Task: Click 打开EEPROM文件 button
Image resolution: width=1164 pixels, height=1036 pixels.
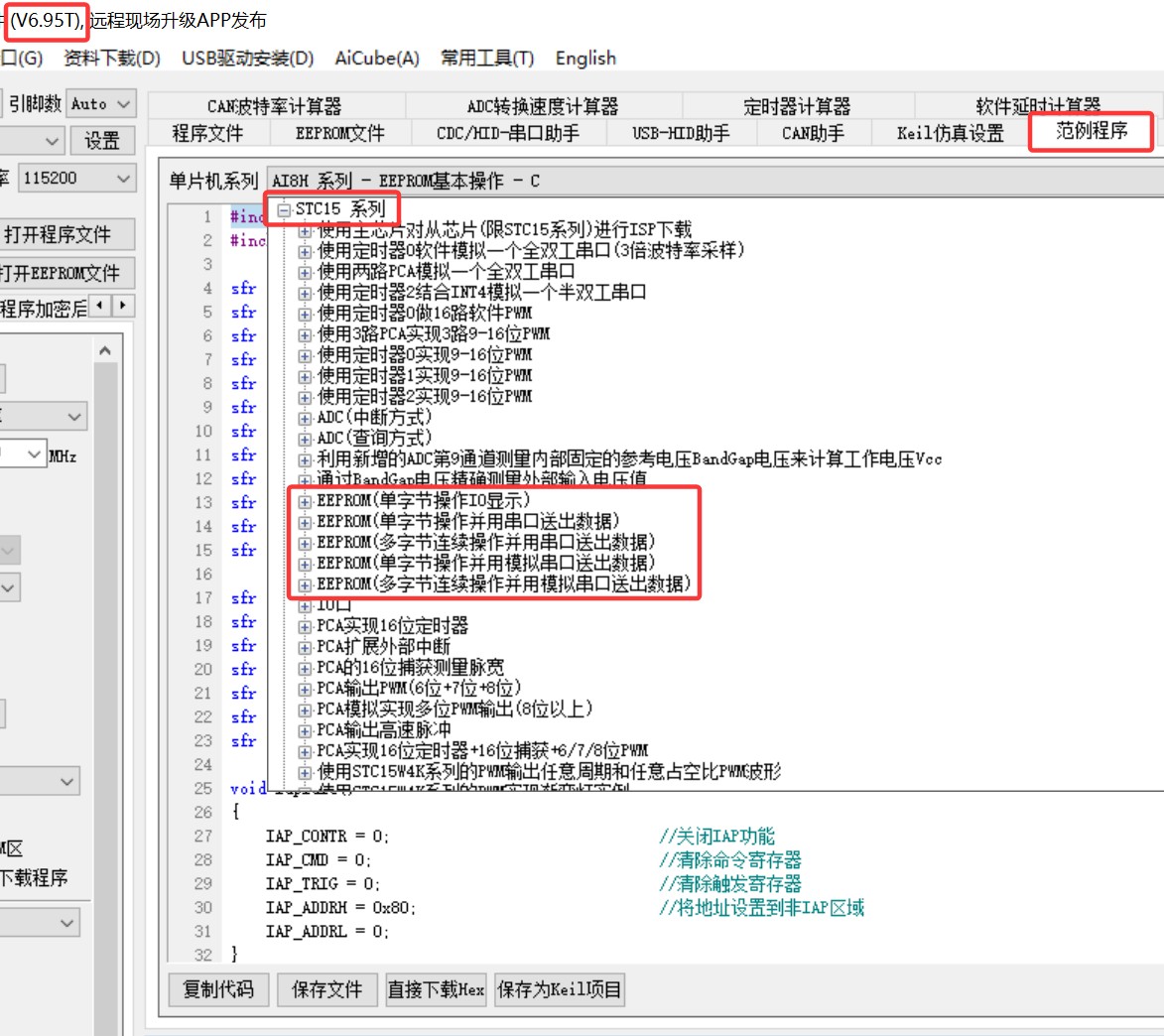Action: pyautogui.click(x=65, y=273)
